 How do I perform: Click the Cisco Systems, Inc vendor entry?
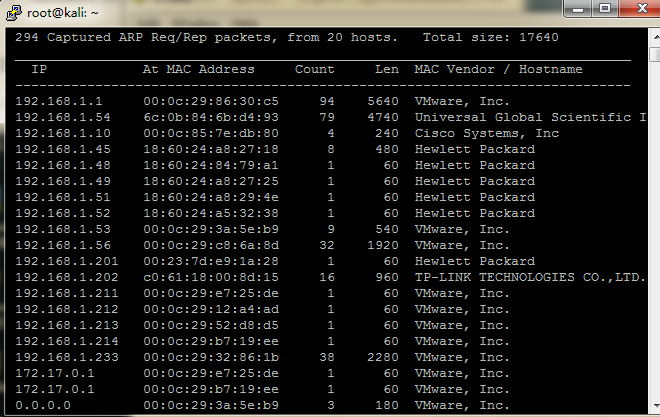point(486,133)
